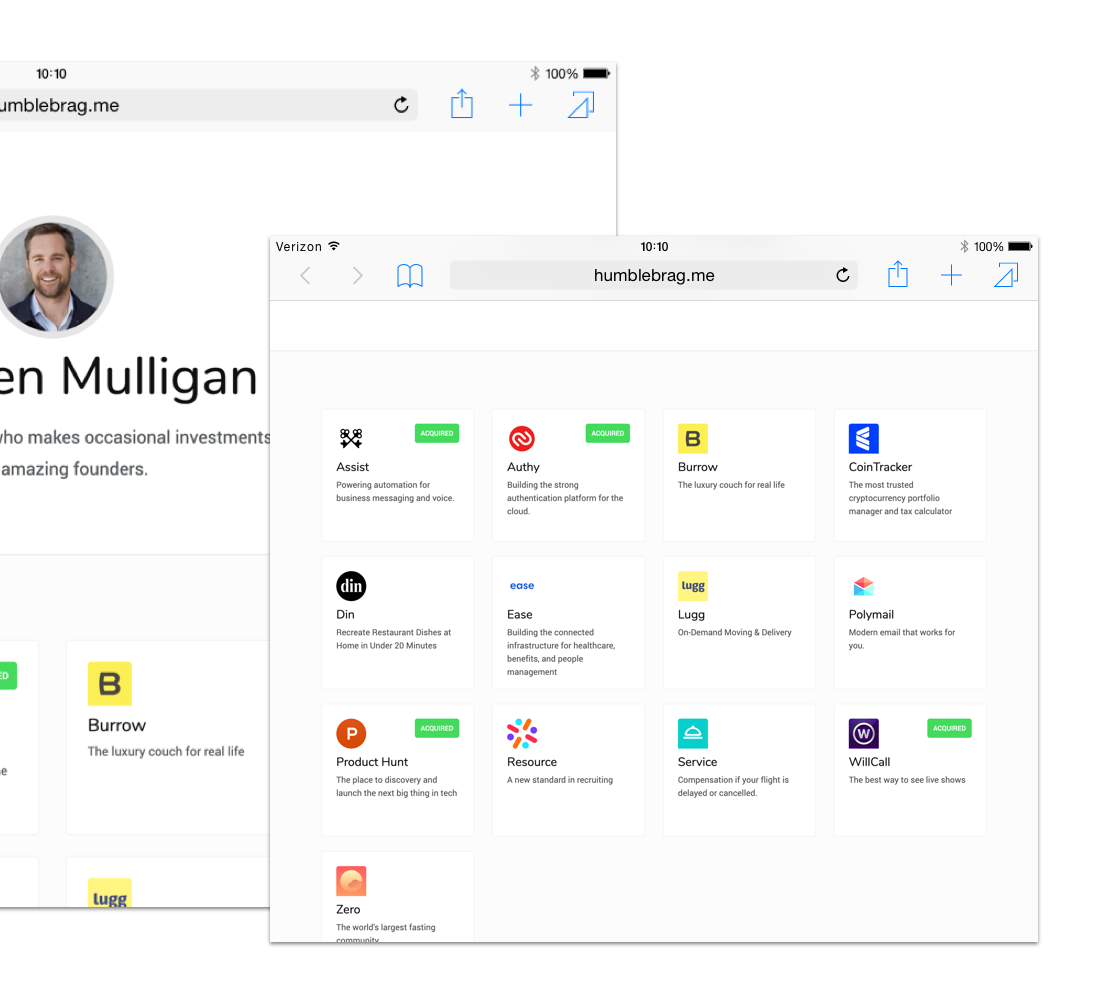Viewport: 1100px width, 1000px height.
Task: Click Verizon carrier label in status bar
Action: tap(299, 246)
